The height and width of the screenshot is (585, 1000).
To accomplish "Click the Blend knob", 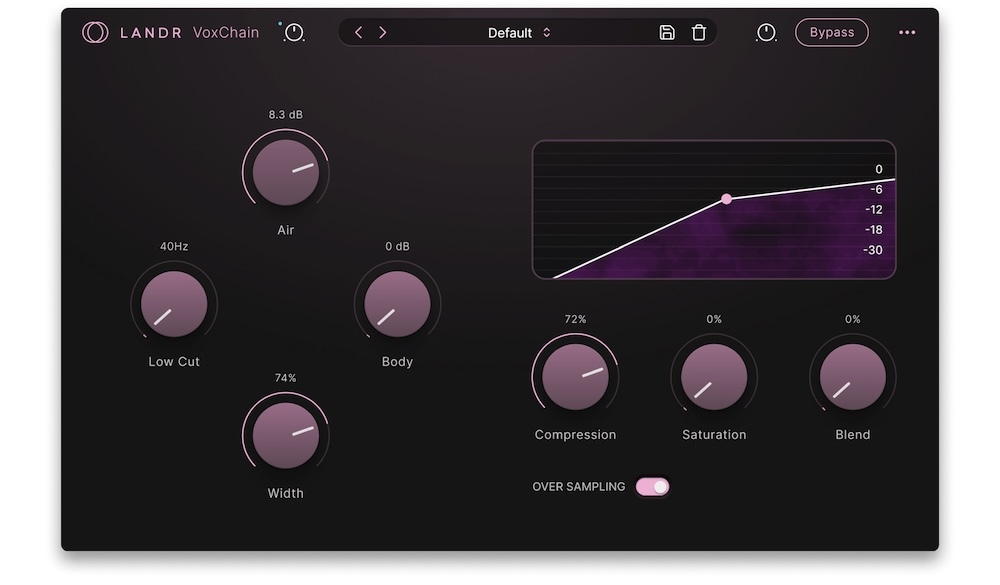I will coord(853,377).
